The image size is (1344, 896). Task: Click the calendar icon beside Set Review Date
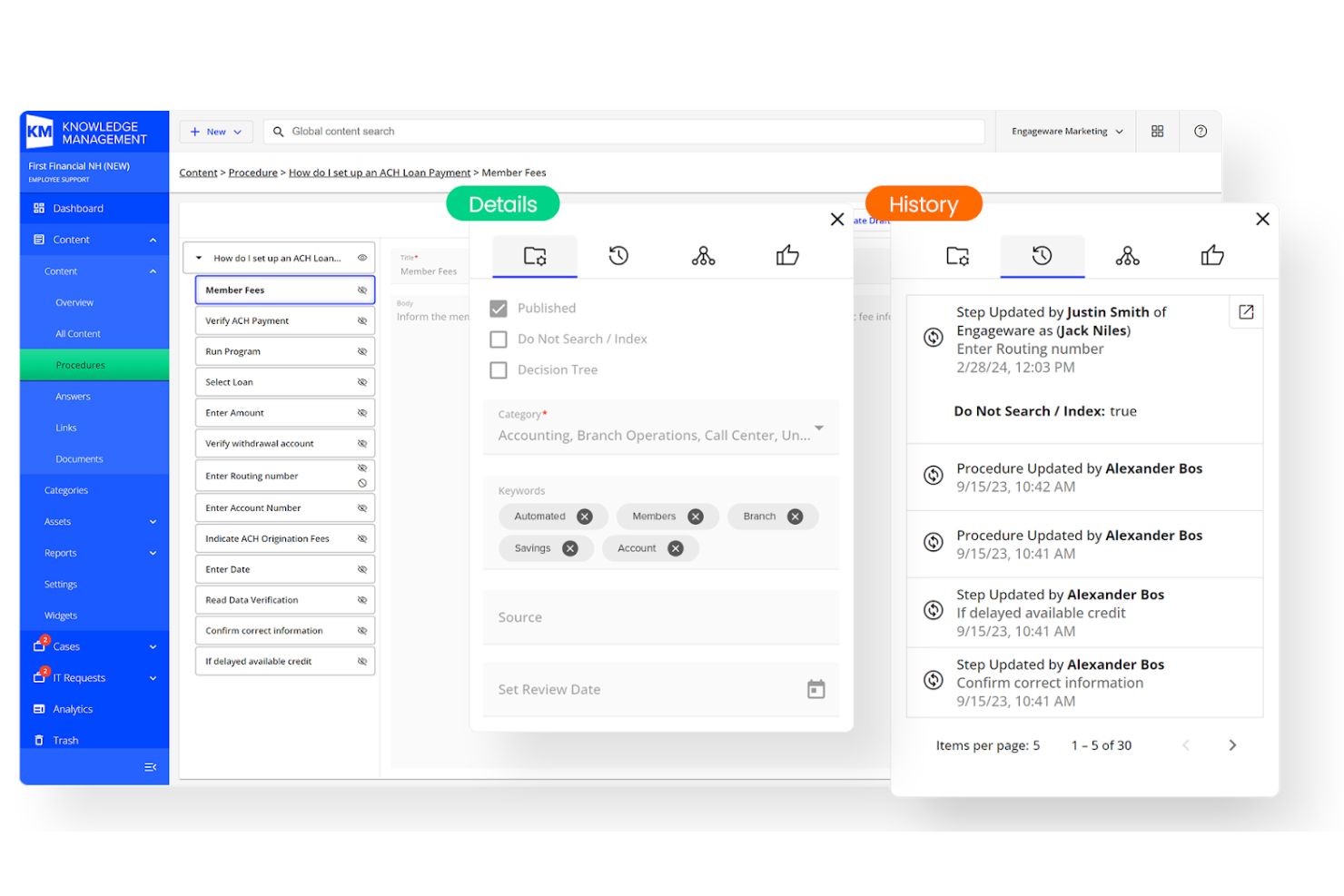(815, 689)
